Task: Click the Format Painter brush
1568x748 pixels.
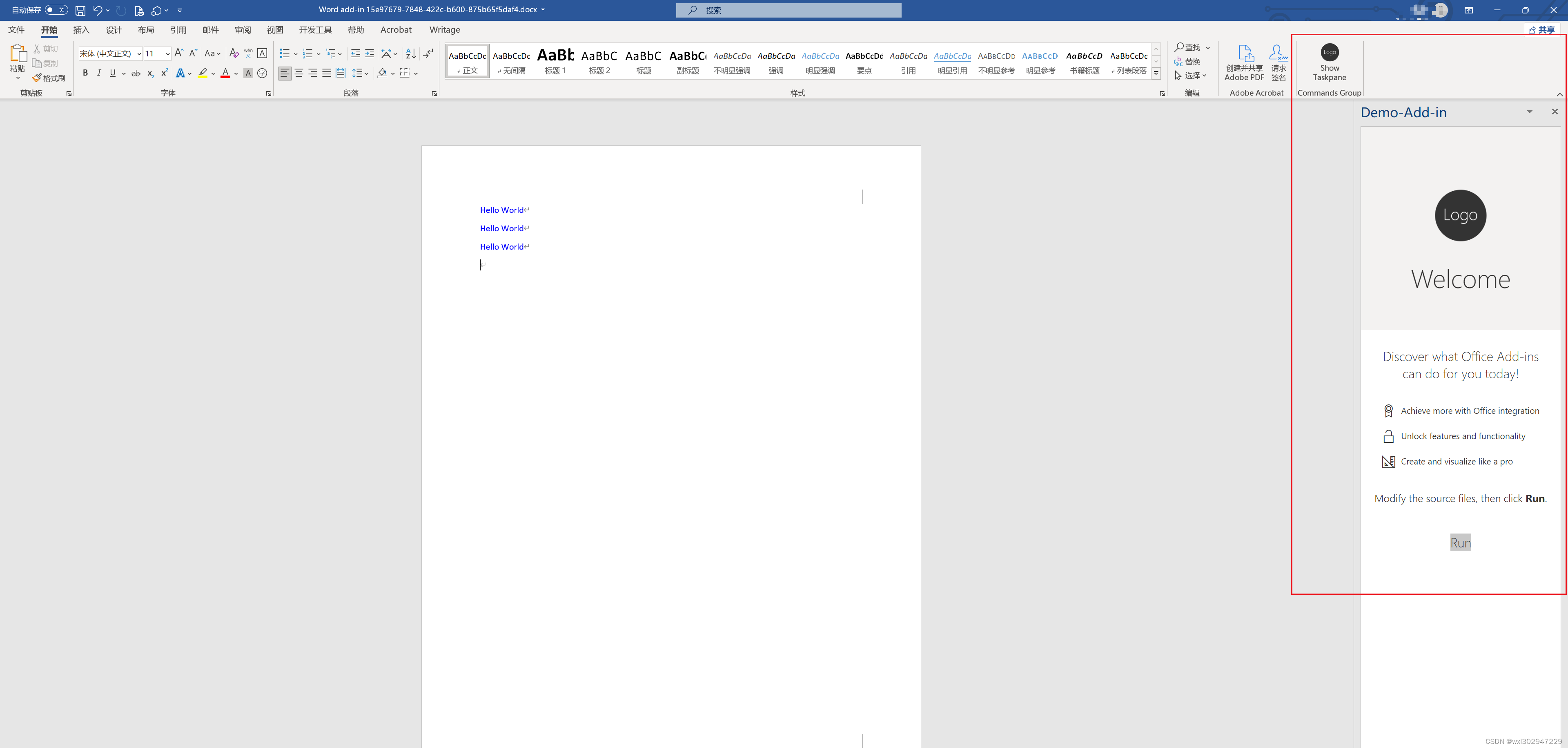Action: (49, 78)
